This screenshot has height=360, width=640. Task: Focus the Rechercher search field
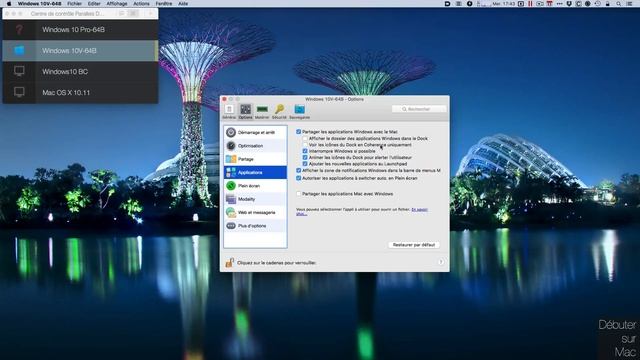[x=419, y=109]
